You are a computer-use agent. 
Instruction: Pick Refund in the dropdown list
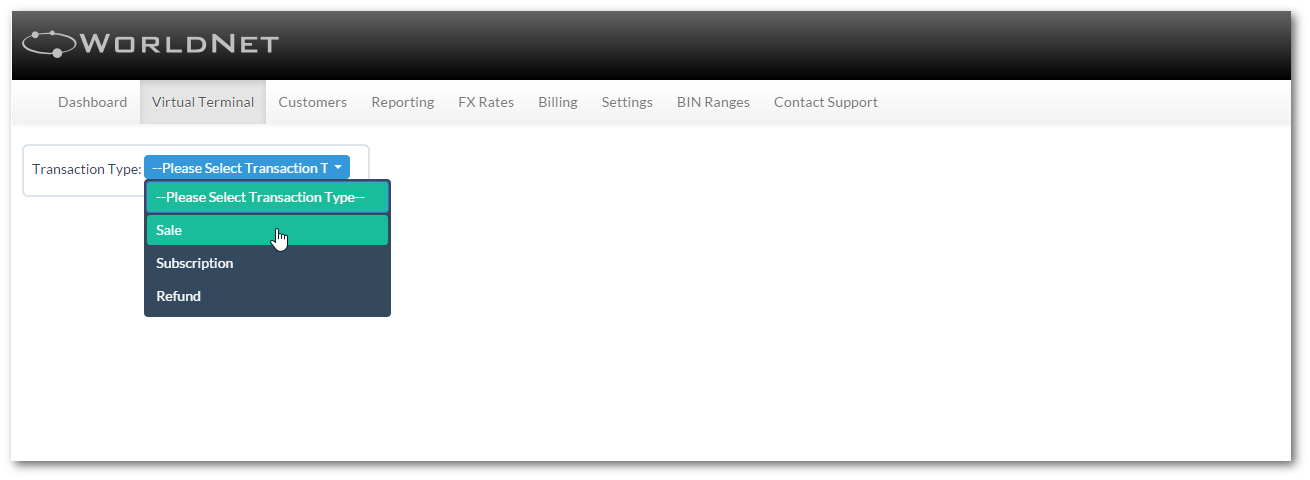click(x=267, y=296)
